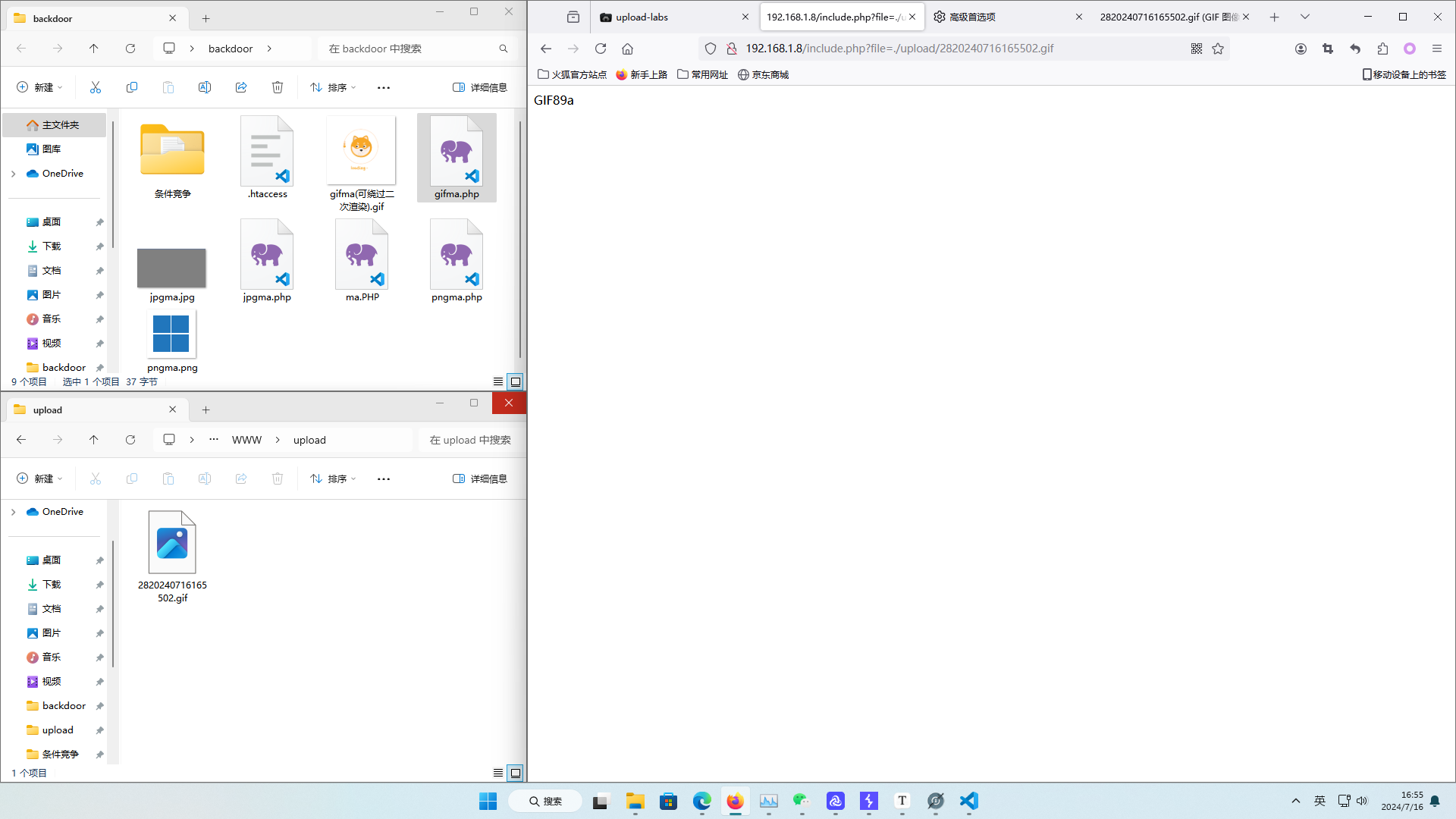The image size is (1456, 819).
Task: Click delete icon in backdoor window toolbar
Action: click(x=278, y=87)
